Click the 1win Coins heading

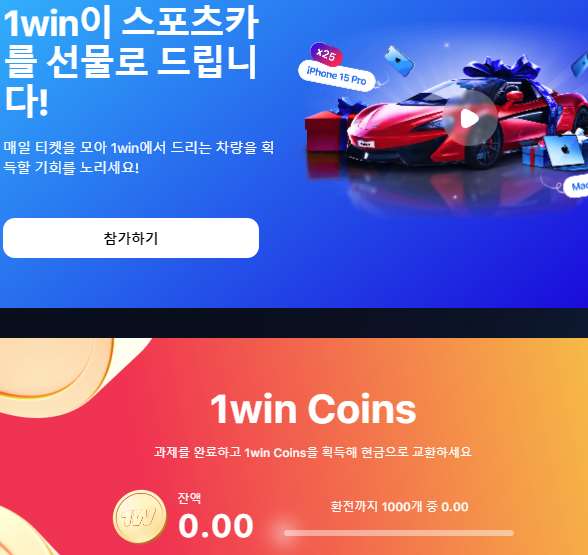click(x=314, y=409)
